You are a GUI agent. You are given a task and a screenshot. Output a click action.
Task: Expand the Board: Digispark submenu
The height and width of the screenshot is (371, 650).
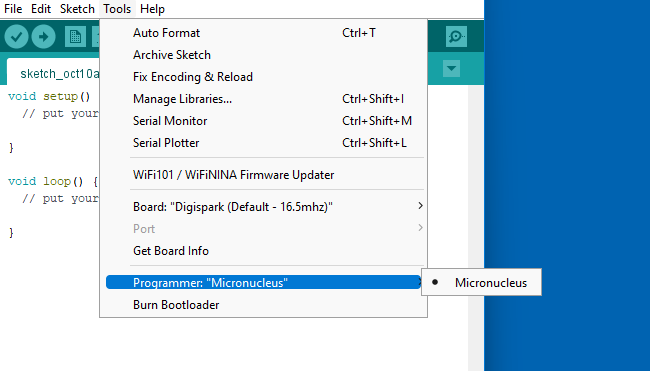tap(264, 206)
